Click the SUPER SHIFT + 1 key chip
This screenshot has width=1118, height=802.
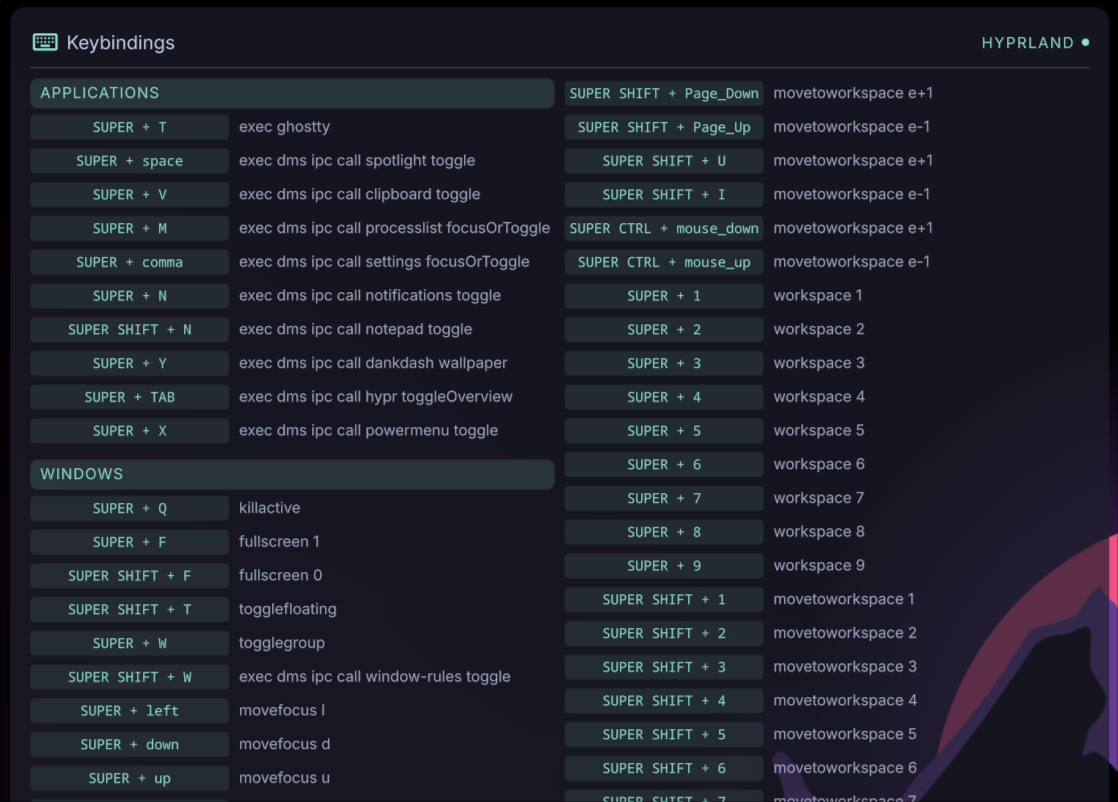664,600
